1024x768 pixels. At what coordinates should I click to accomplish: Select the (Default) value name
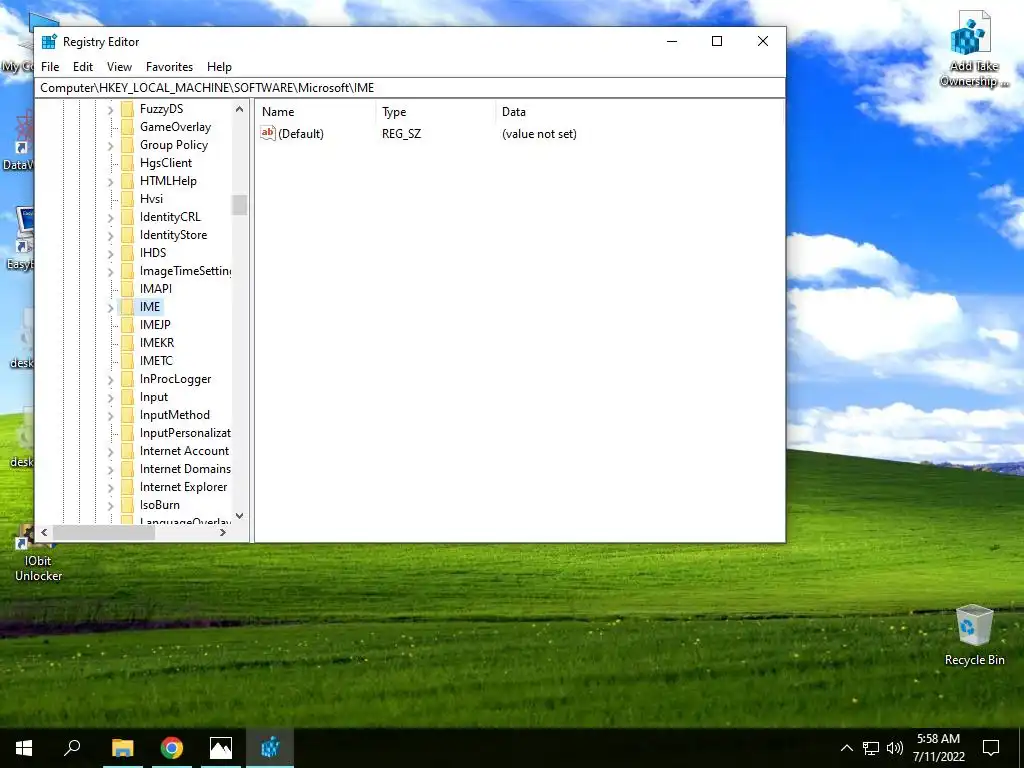(x=300, y=134)
